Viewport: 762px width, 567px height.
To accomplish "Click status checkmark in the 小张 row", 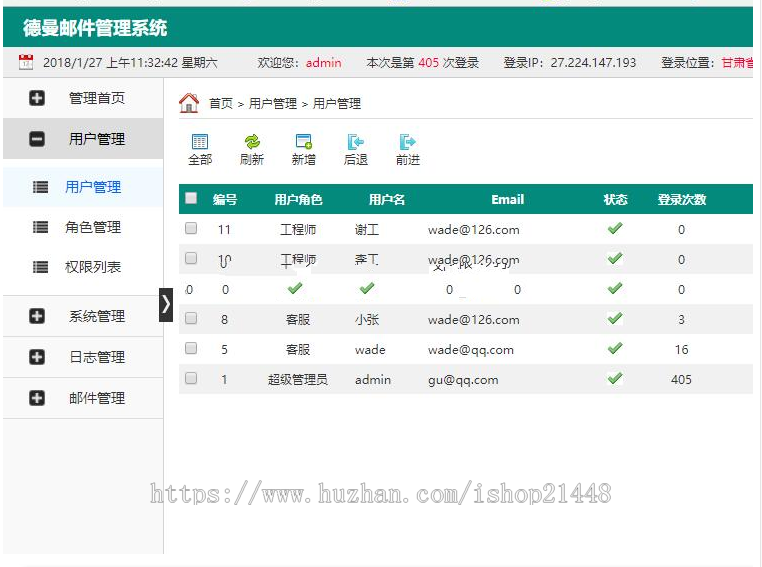I will point(615,319).
